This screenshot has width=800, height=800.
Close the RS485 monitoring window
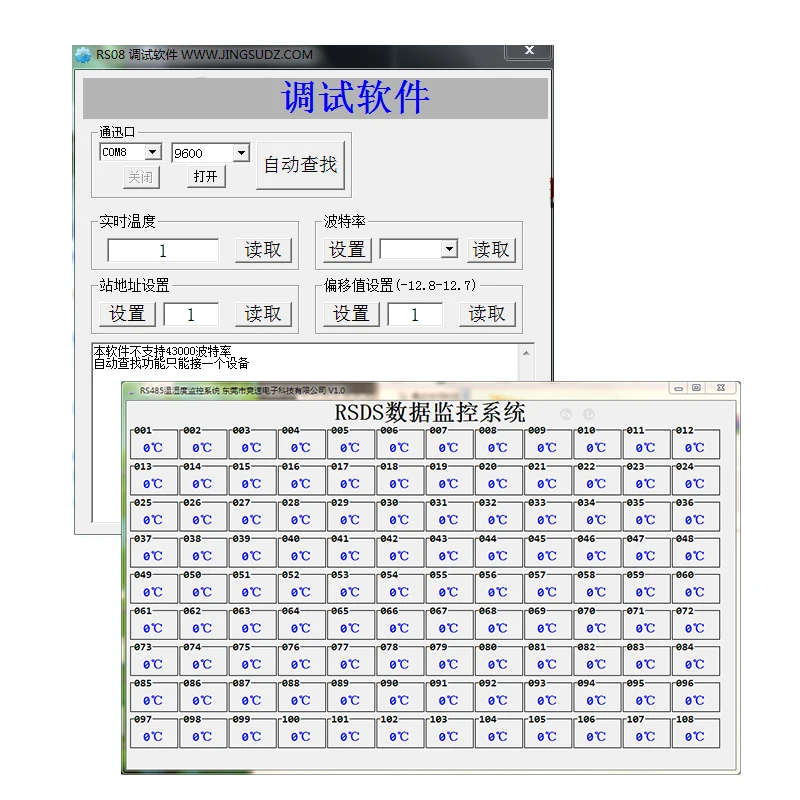(721, 388)
